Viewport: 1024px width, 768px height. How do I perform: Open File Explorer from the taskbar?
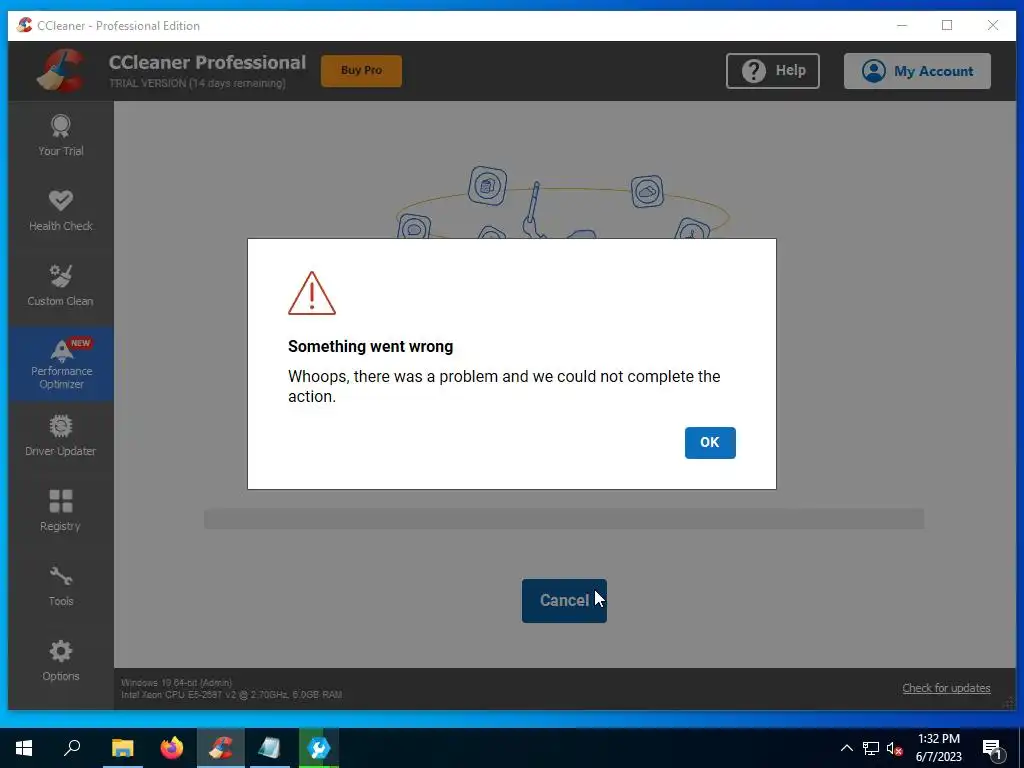122,748
